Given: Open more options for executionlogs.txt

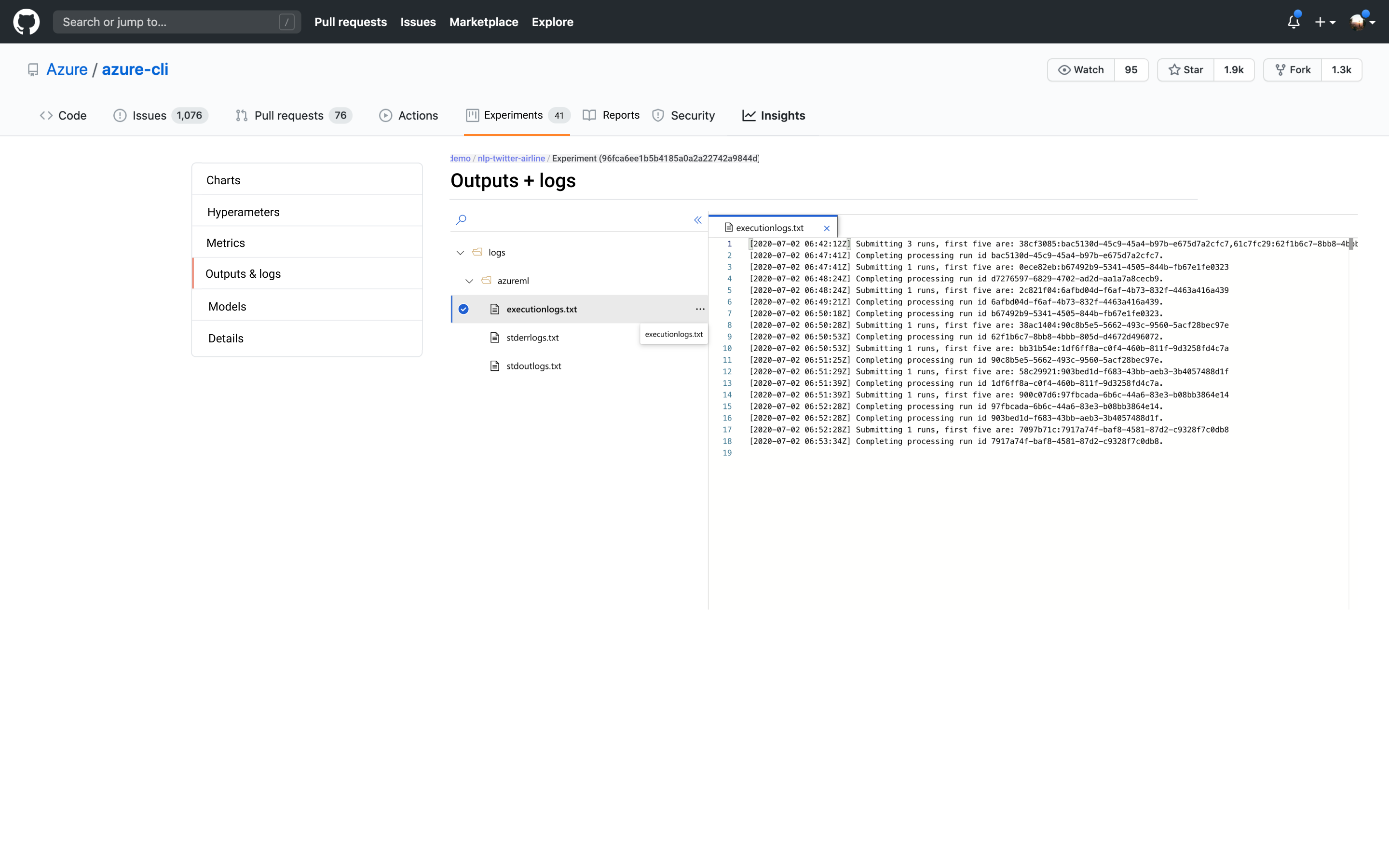Looking at the screenshot, I should click(700, 309).
